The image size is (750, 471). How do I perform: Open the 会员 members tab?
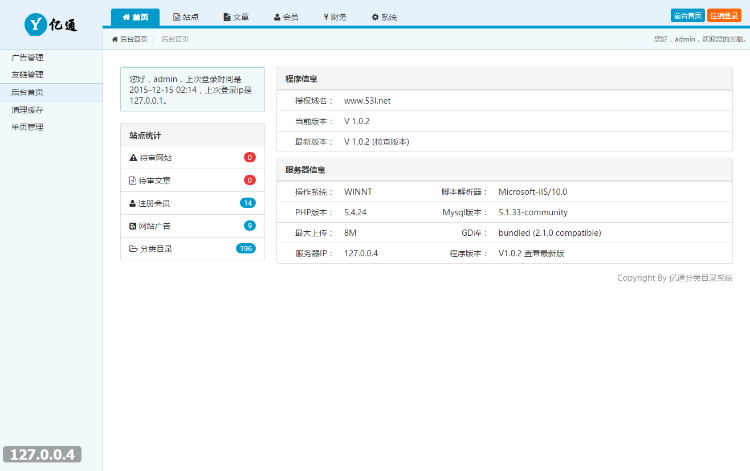click(x=286, y=17)
